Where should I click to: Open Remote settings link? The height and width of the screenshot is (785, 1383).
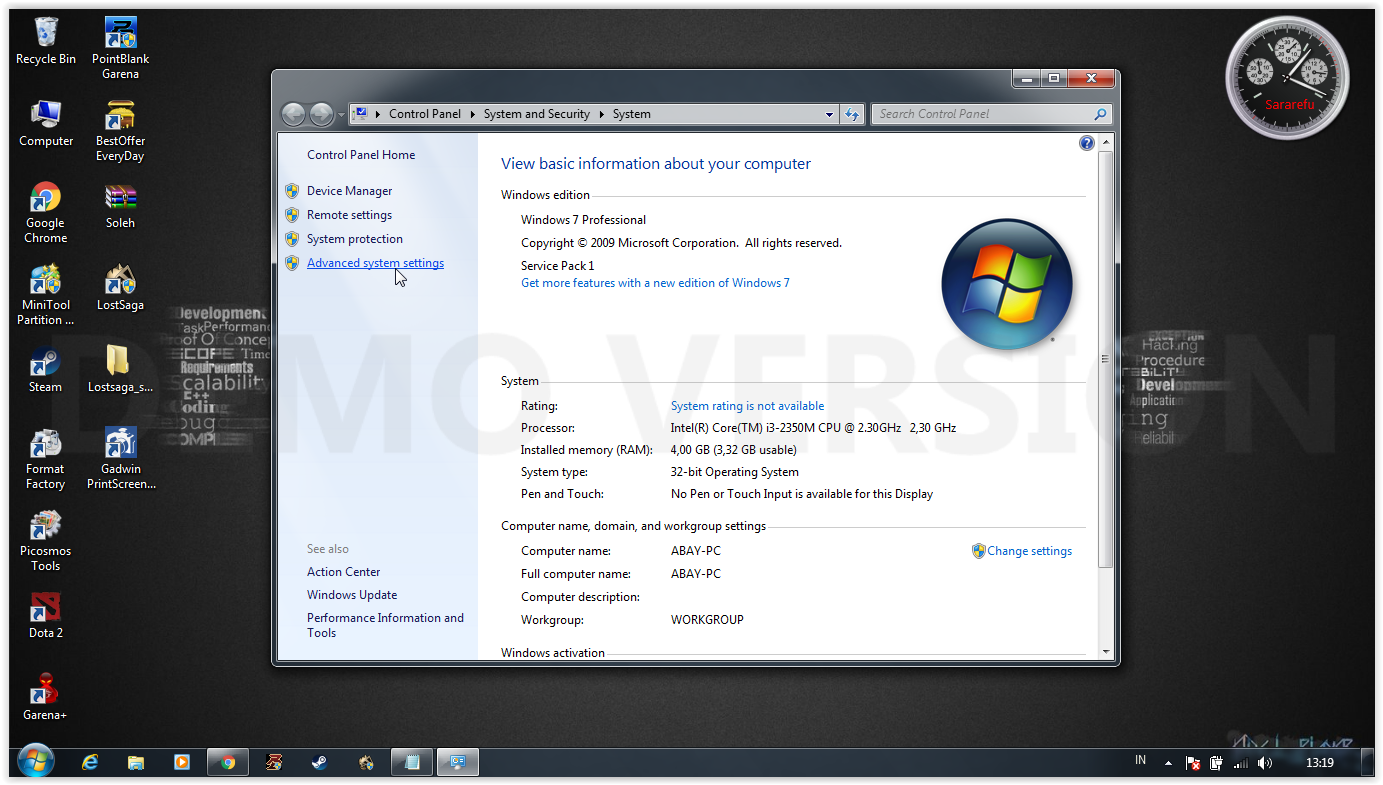[x=349, y=215]
